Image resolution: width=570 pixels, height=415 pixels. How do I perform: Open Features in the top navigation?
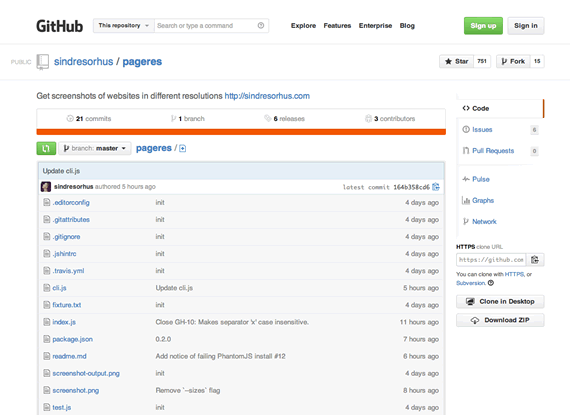pos(337,26)
